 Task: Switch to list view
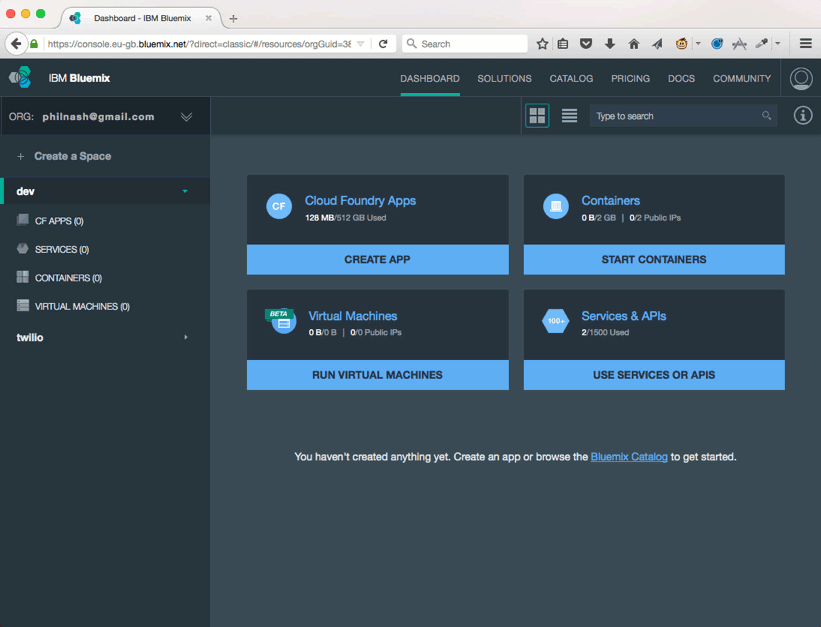[569, 115]
